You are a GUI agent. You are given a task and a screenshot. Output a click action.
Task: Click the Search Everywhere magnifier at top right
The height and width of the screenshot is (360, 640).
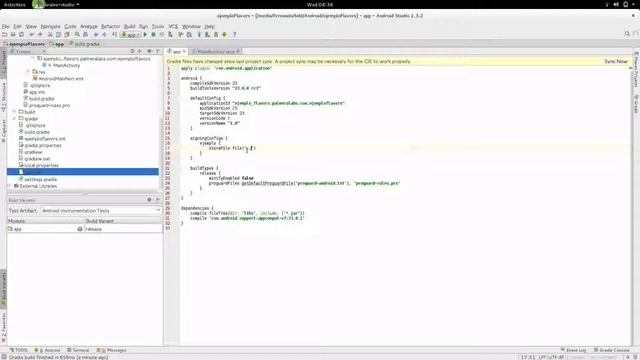click(627, 34)
